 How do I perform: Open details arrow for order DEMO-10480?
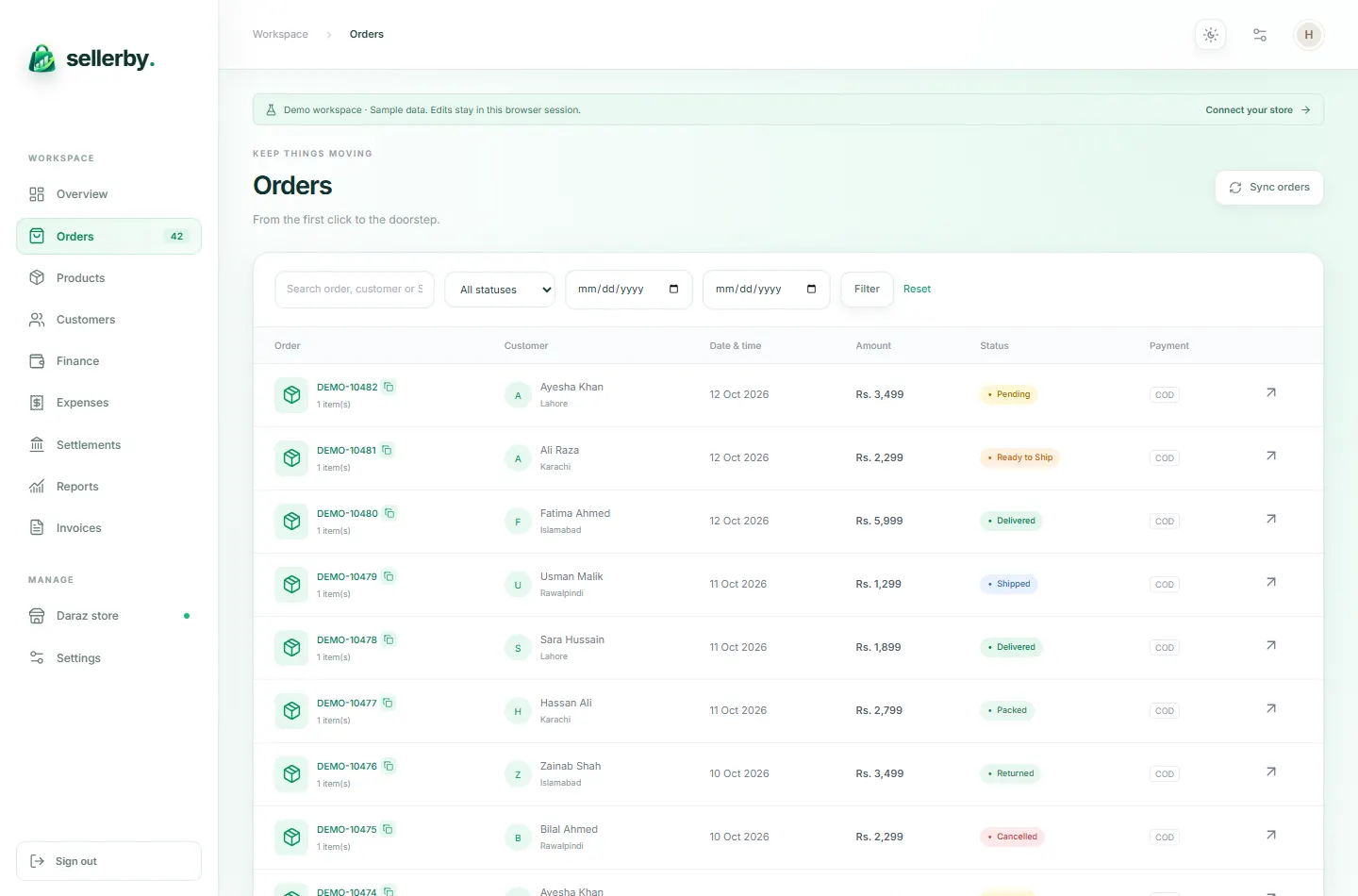pyautogui.click(x=1271, y=519)
